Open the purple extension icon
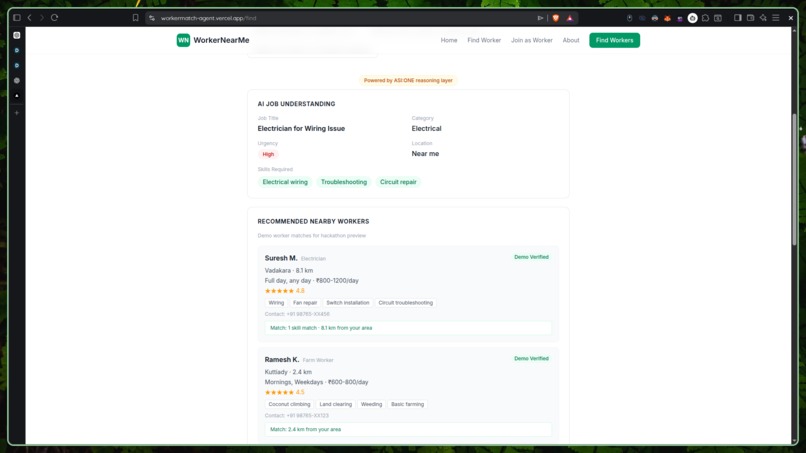 [680, 18]
